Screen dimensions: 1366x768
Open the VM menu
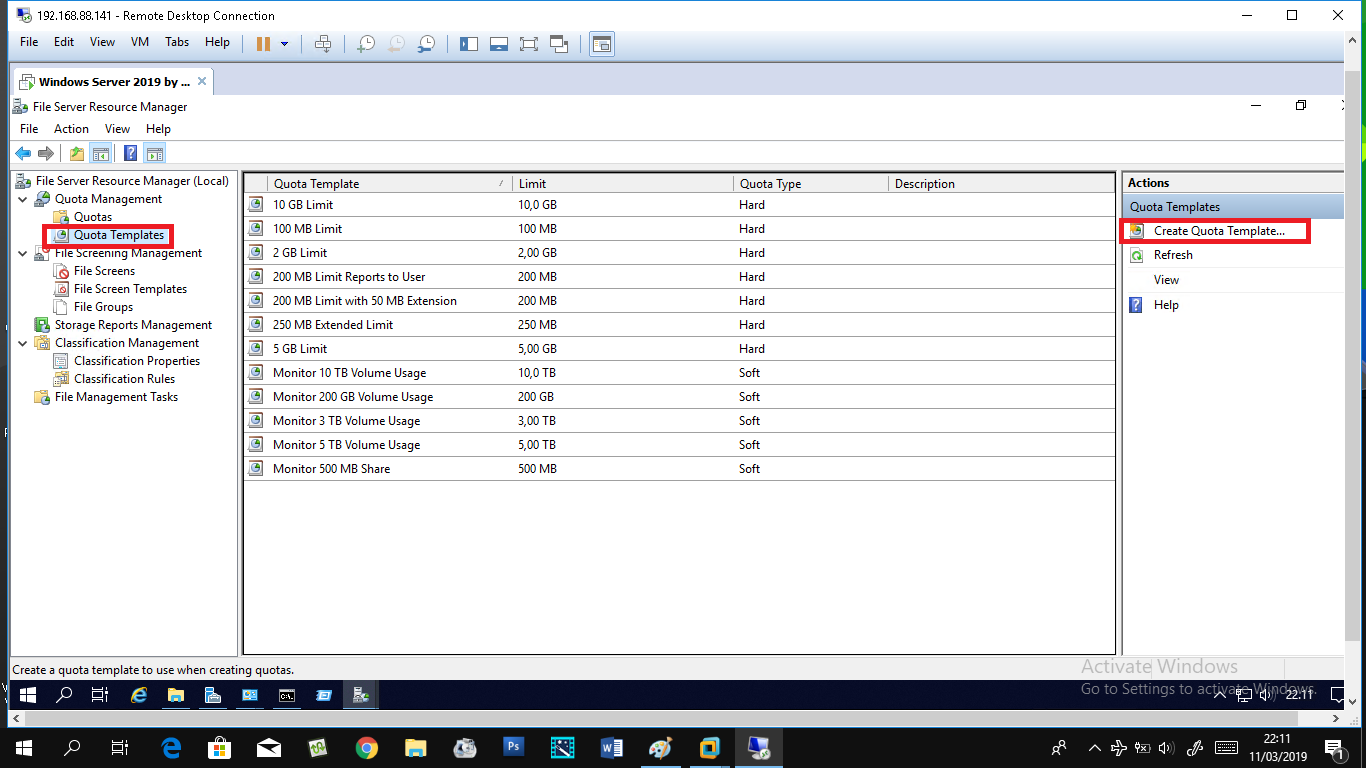[x=140, y=42]
